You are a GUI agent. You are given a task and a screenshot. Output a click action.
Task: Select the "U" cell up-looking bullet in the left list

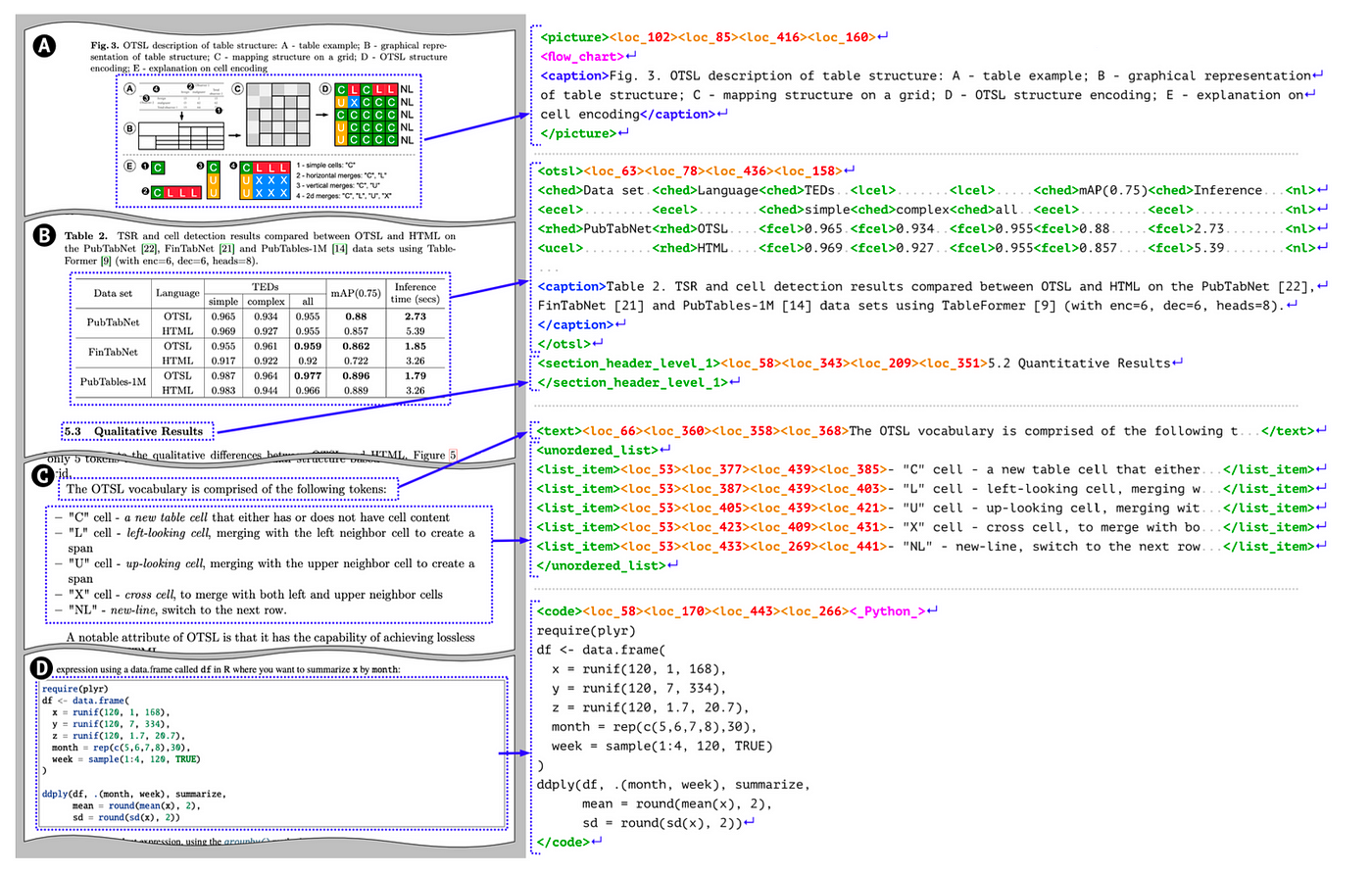pyautogui.click(x=265, y=571)
